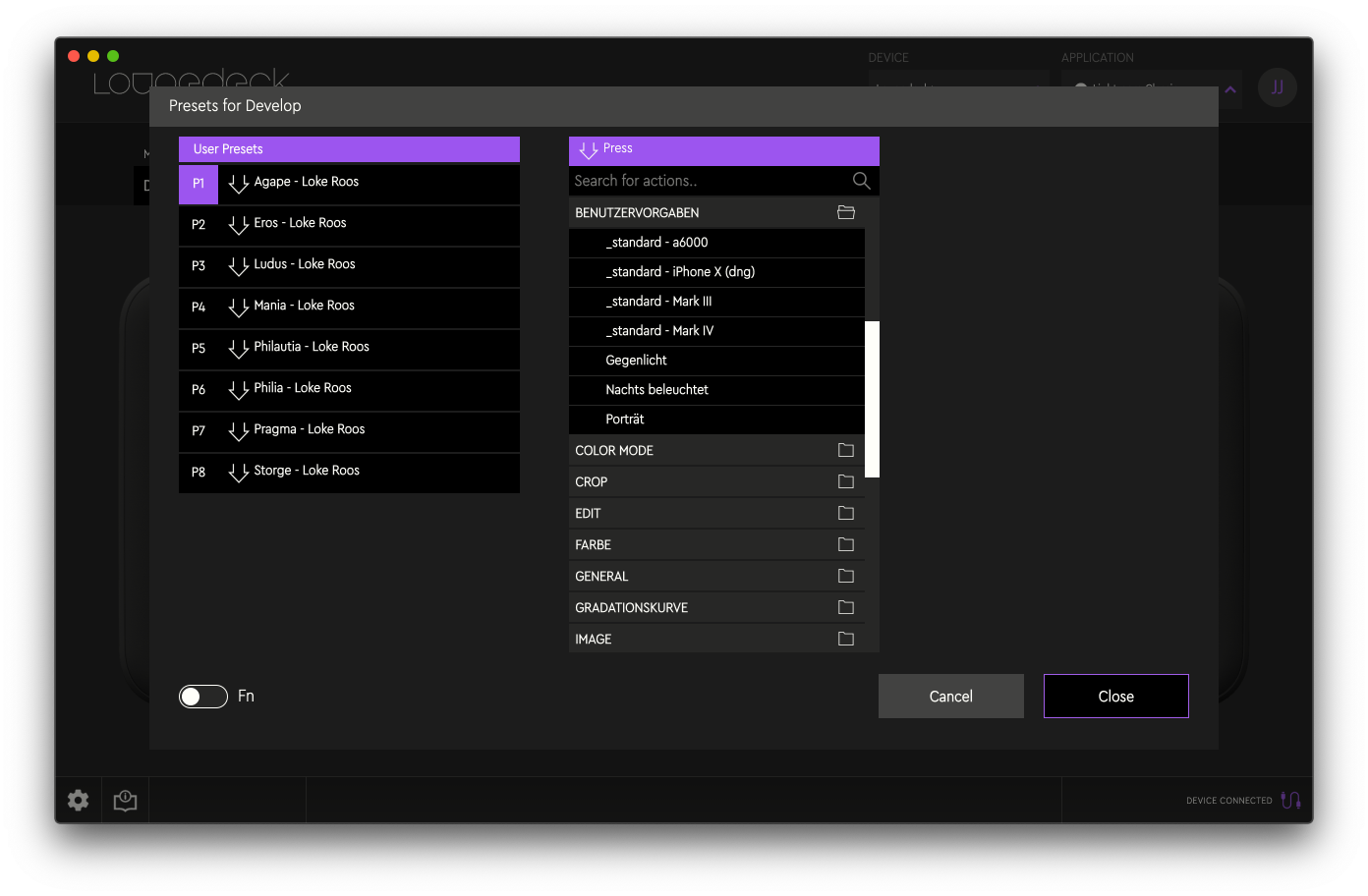Click the Pragma - Loke Roos label
The width and height of the screenshot is (1368, 896).
point(310,429)
